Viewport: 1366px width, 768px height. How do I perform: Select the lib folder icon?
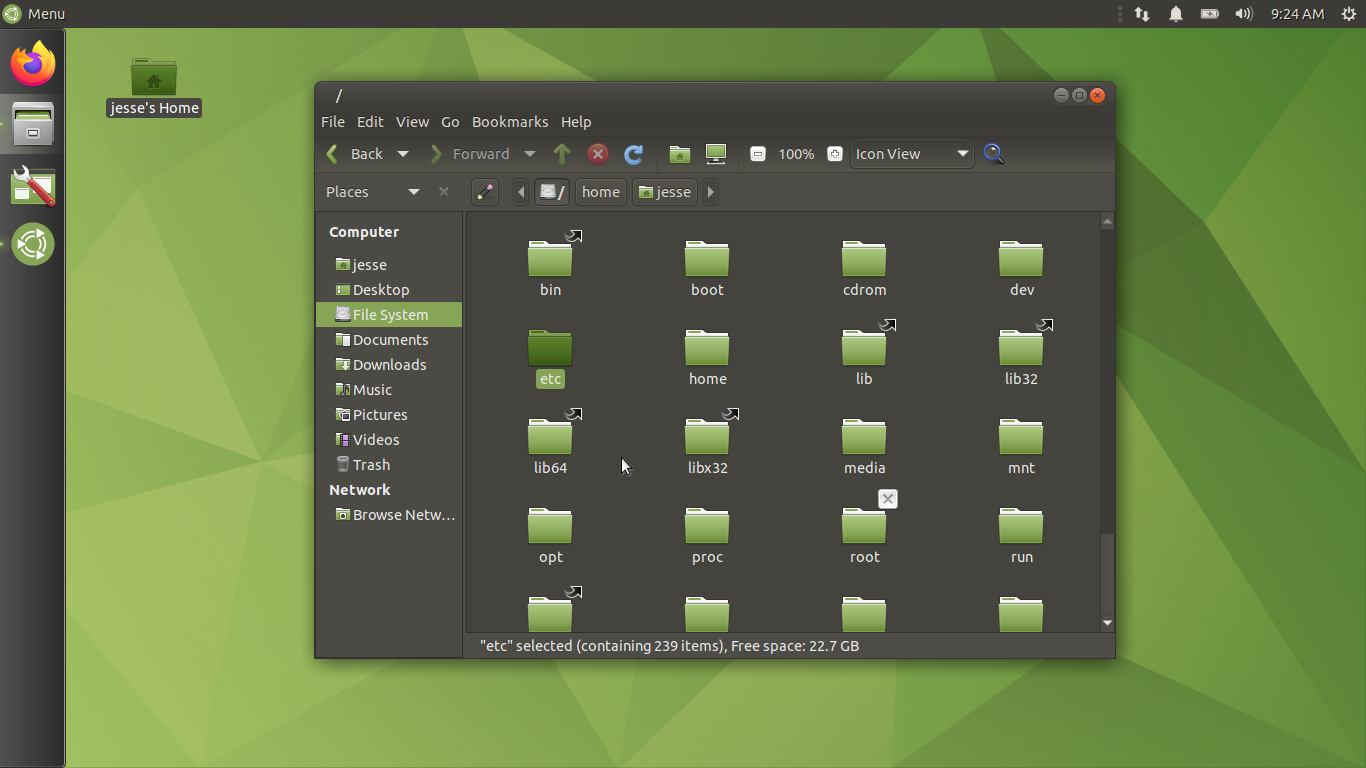(x=864, y=348)
